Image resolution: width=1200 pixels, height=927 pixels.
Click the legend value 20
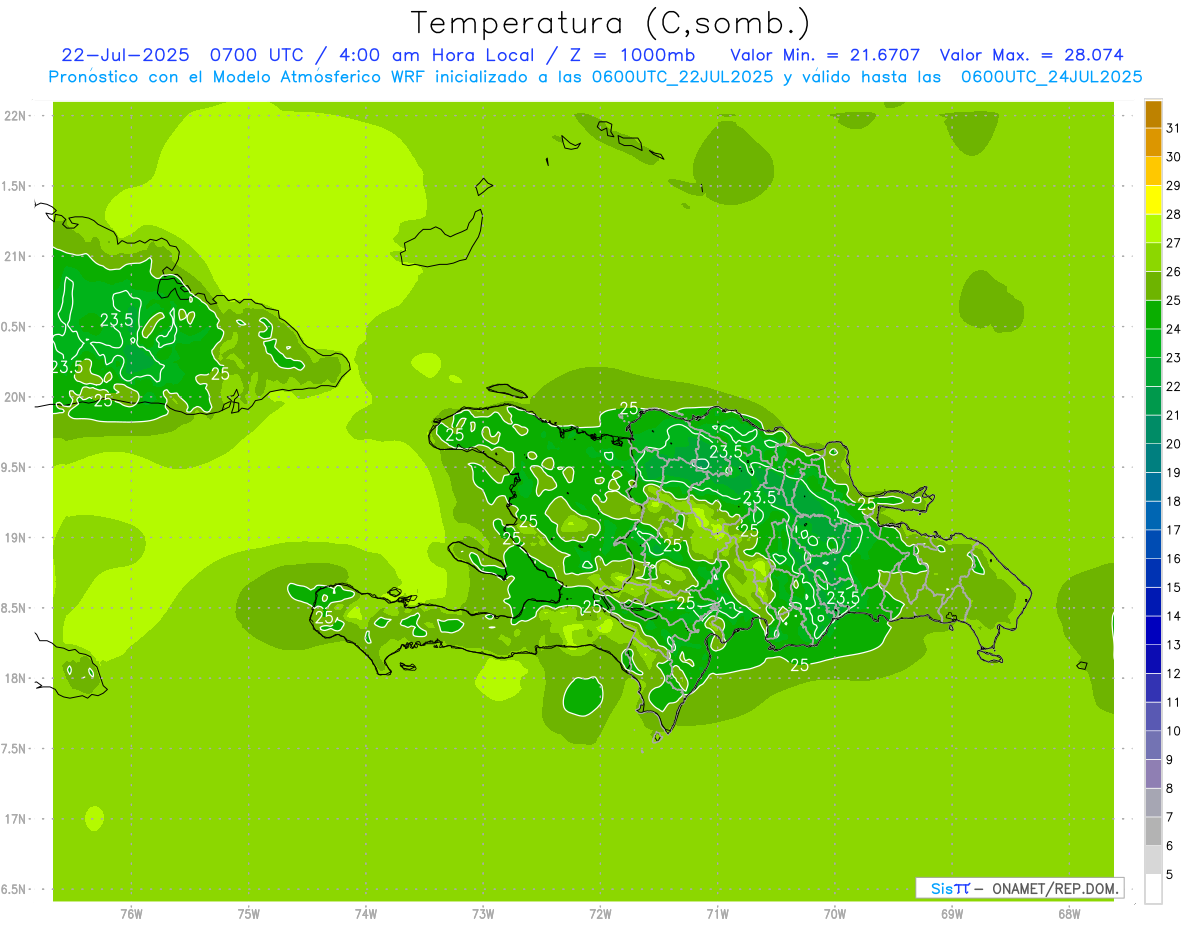[1174, 444]
